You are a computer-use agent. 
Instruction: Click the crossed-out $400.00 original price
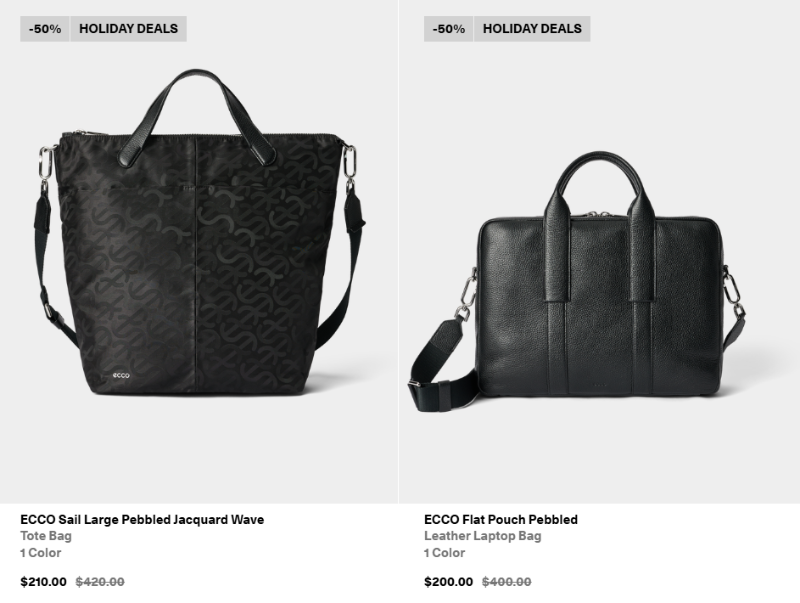[x=507, y=582]
